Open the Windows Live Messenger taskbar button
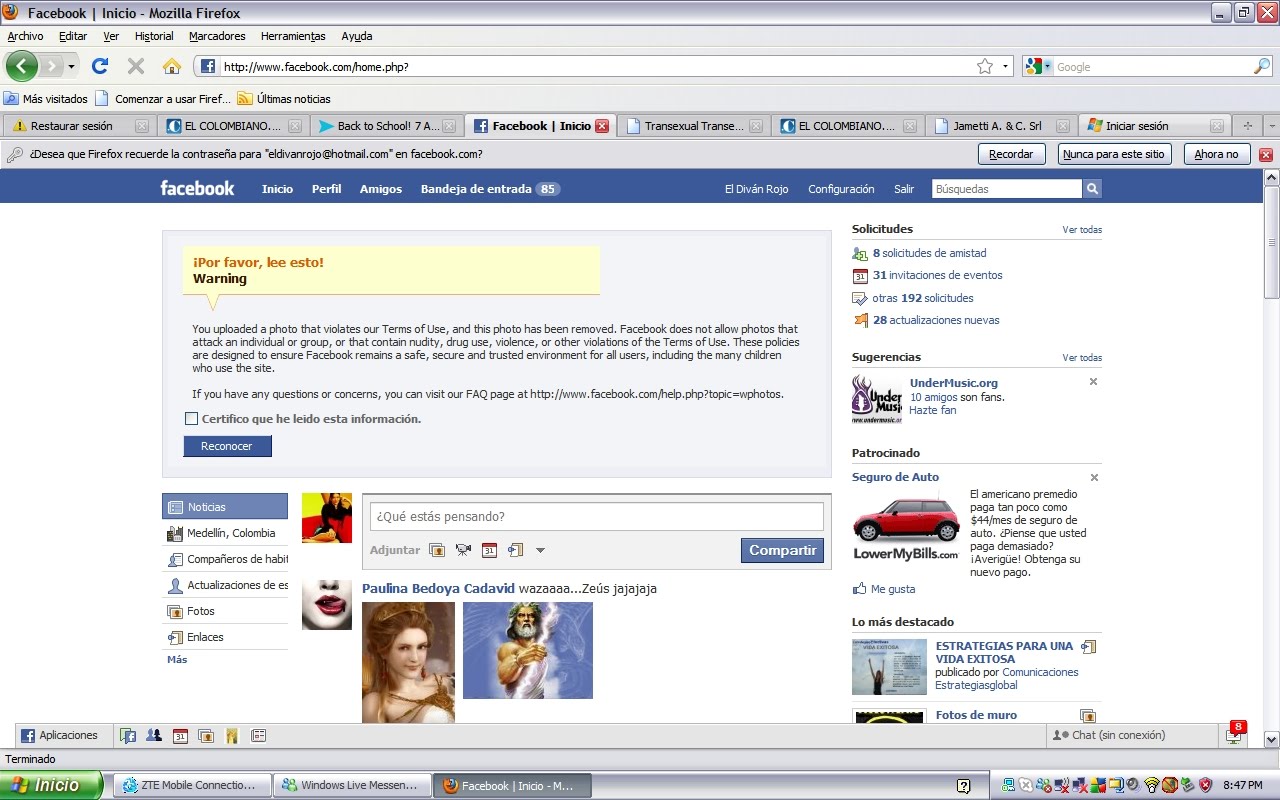The width and height of the screenshot is (1280, 800). tap(351, 785)
